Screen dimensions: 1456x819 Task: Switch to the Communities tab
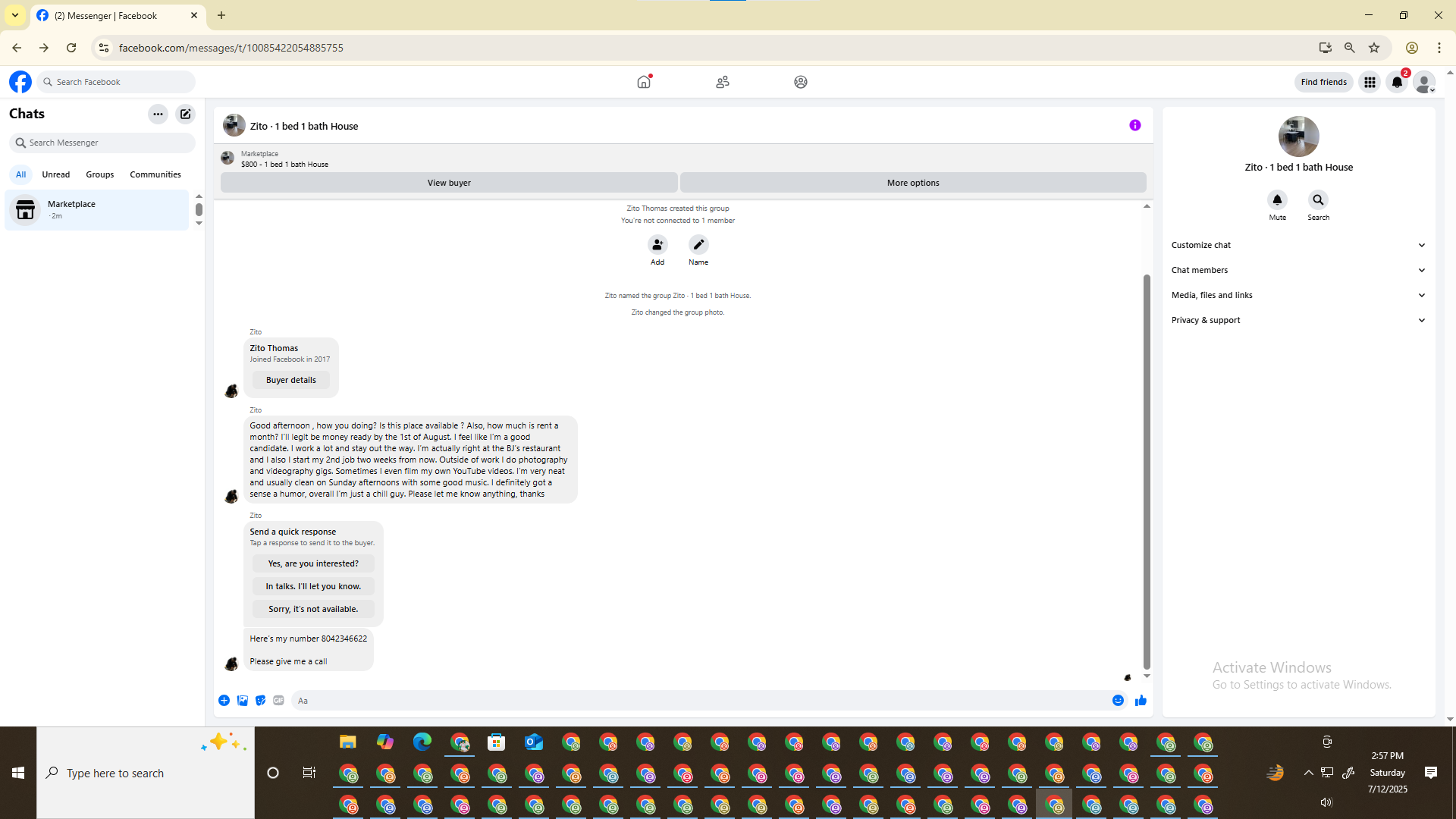[155, 174]
